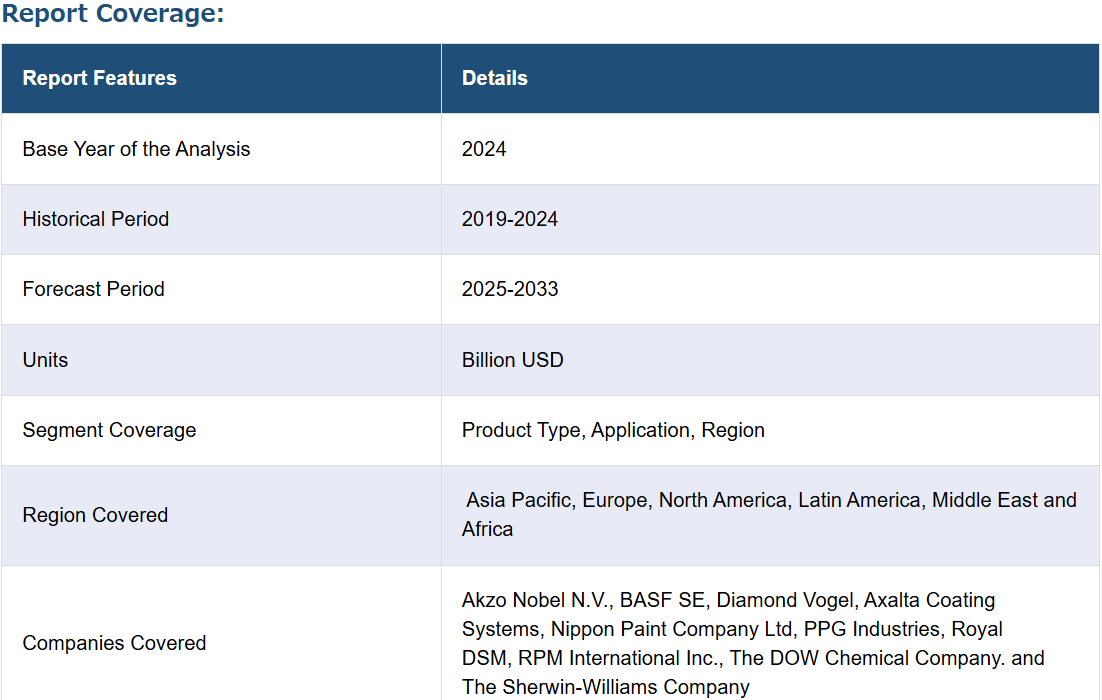Select the "Report Features" column header

tap(221, 78)
